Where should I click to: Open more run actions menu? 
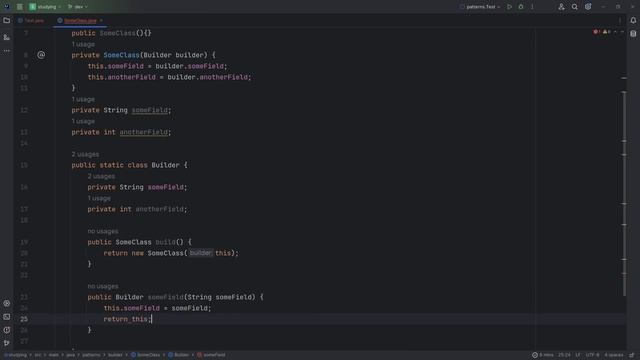coord(532,7)
